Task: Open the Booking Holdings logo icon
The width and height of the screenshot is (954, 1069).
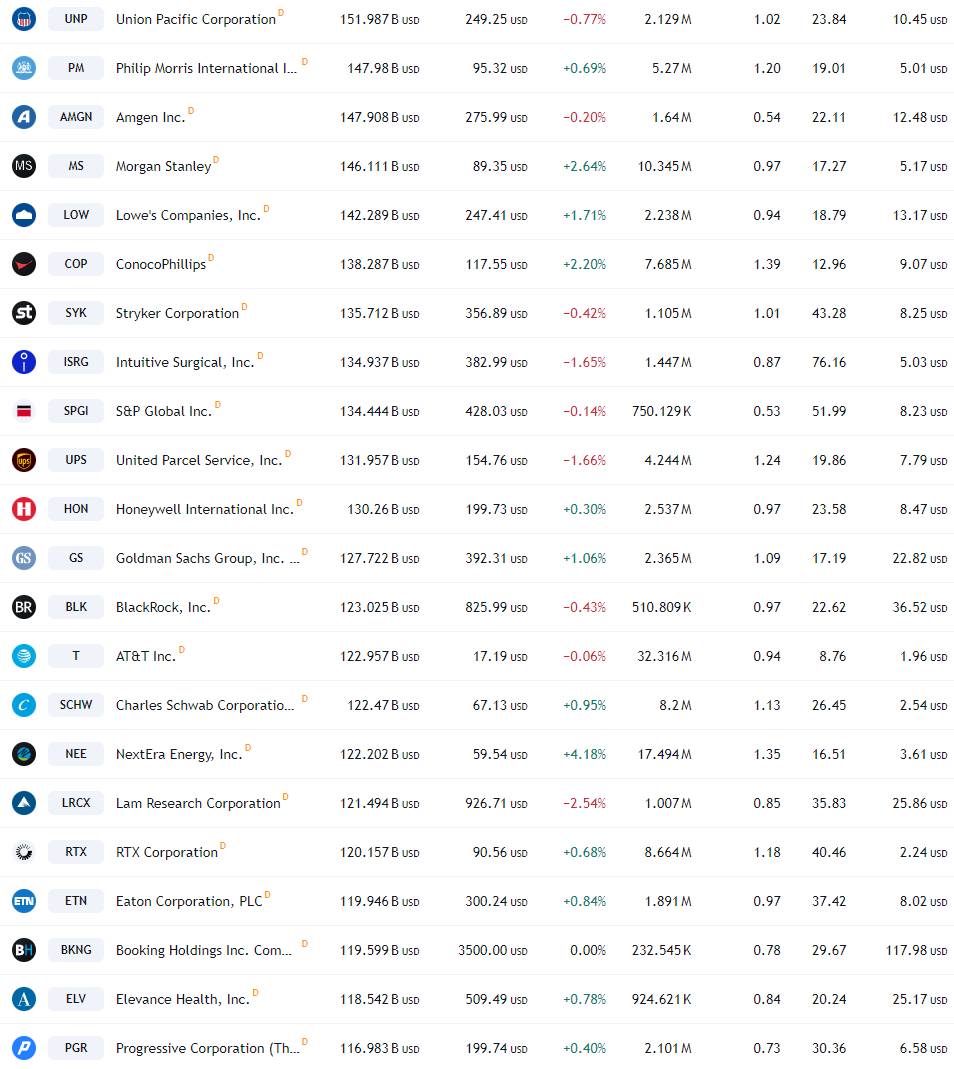Action: click(24, 950)
